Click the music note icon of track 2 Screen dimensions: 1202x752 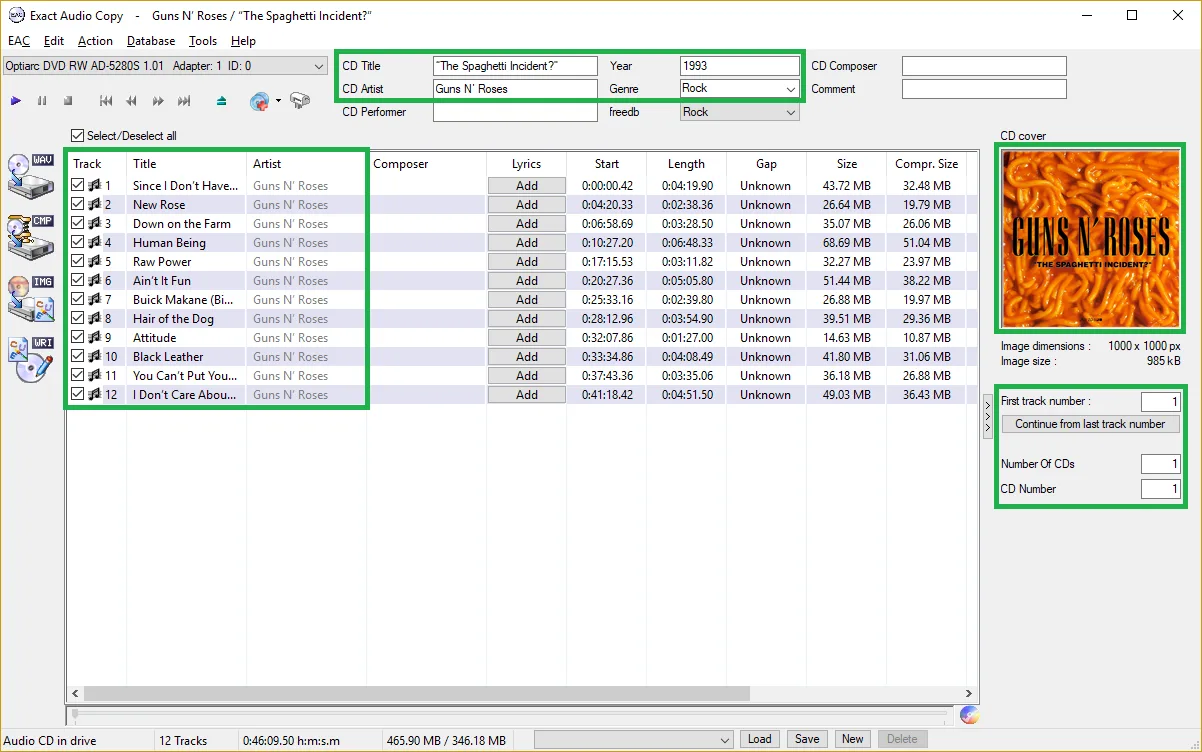[x=95, y=204]
